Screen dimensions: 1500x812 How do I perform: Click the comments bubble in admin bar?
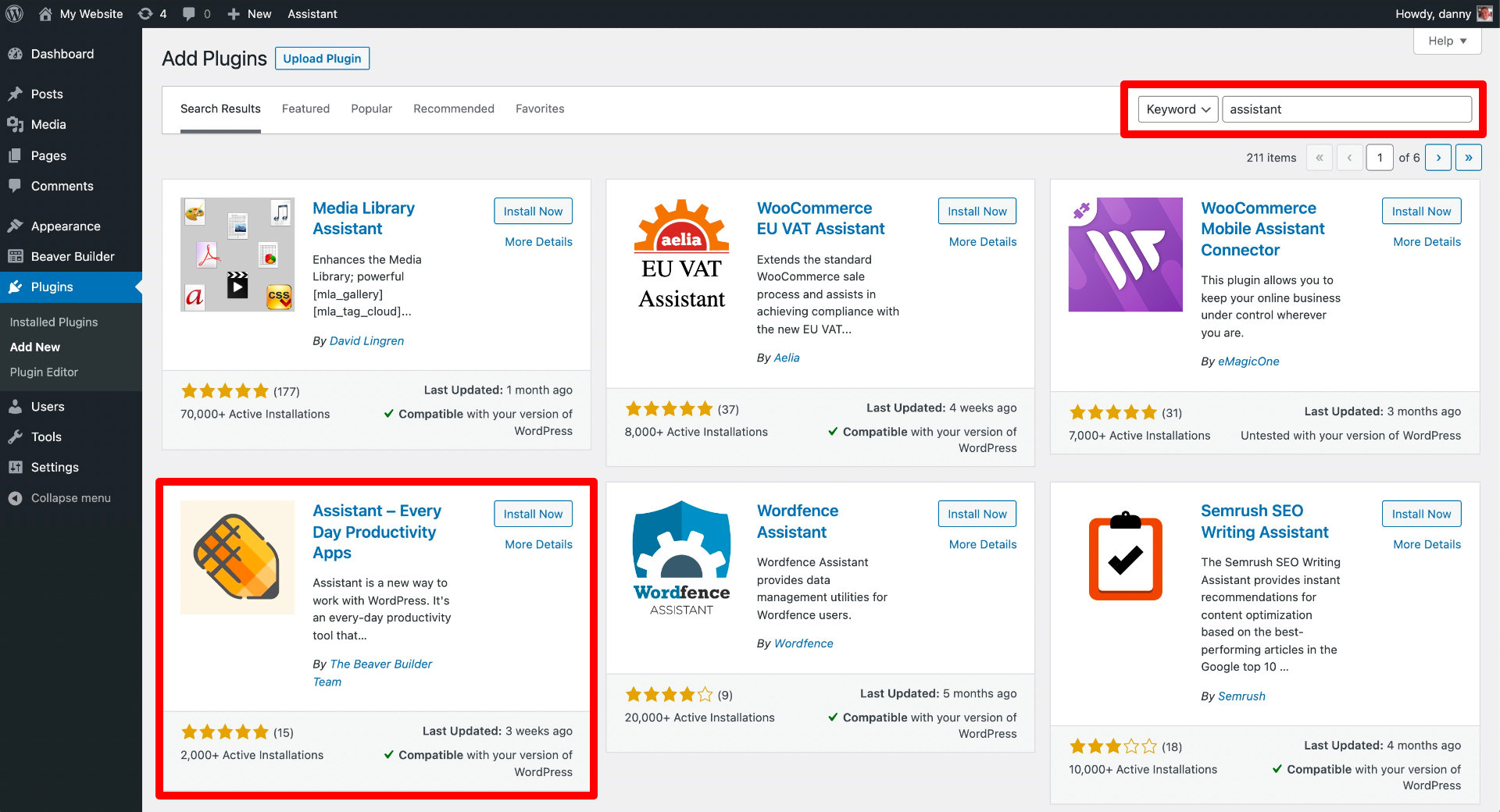pos(190,13)
